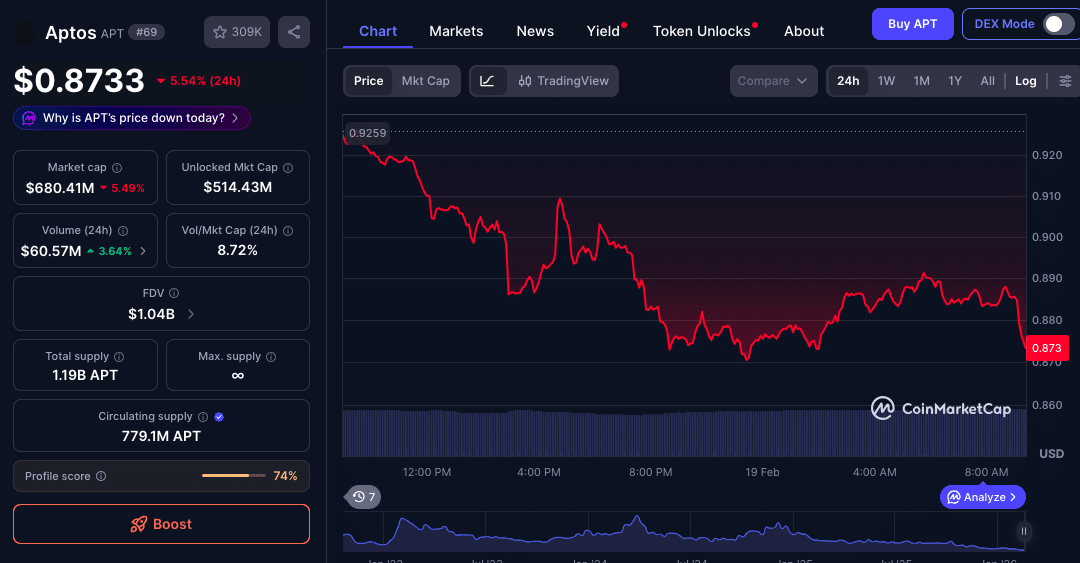The image size is (1080, 563).
Task: Select the 1M timeframe
Action: 922,81
